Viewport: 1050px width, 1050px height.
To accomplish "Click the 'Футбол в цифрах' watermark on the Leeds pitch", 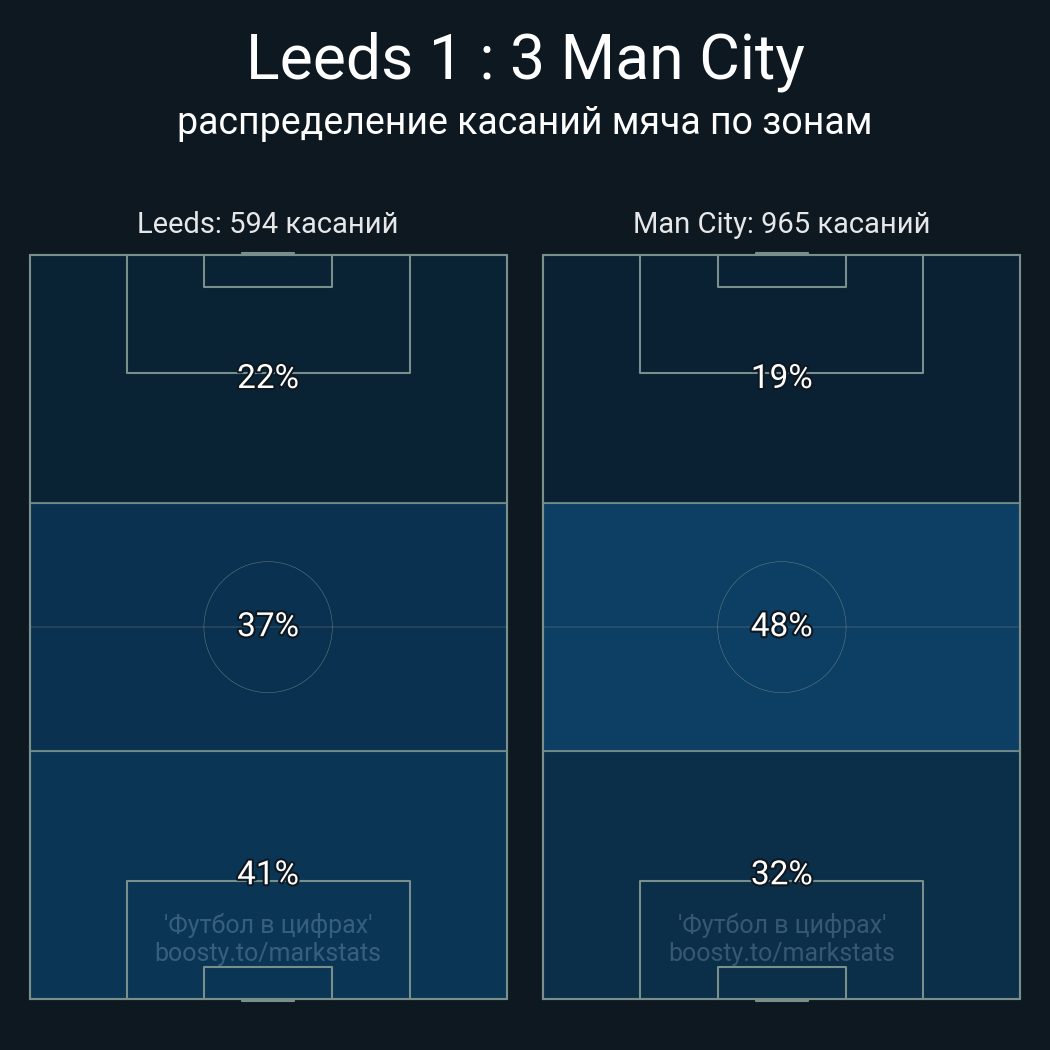I will tap(268, 924).
